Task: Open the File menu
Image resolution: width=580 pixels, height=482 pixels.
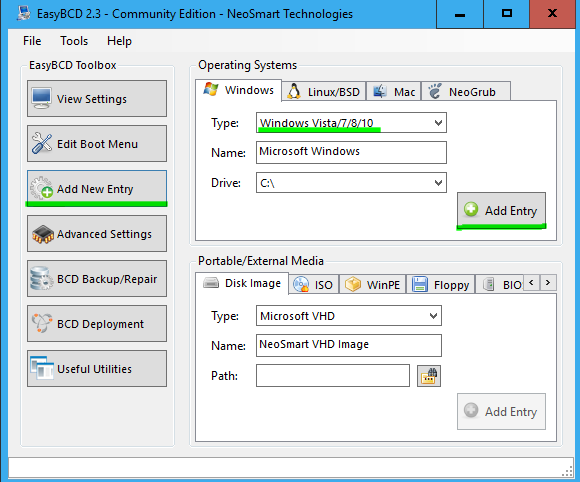Action: 32,41
